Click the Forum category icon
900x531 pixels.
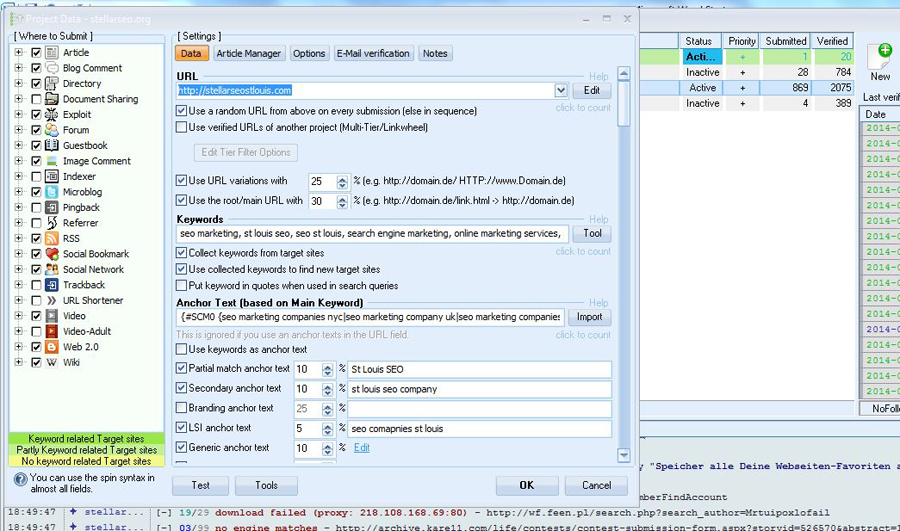(x=52, y=130)
